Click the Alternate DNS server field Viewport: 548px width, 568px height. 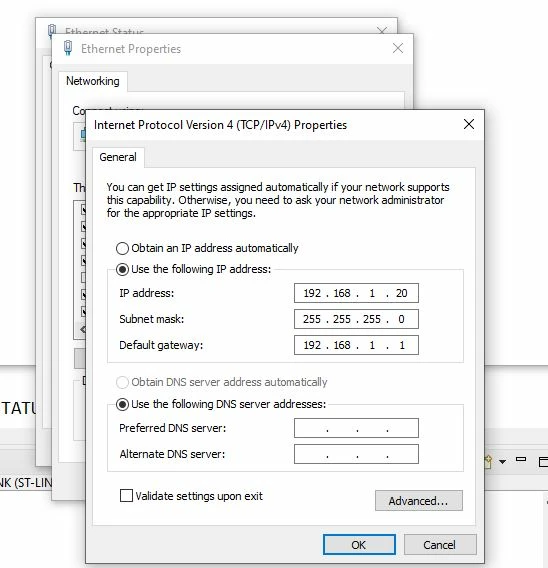(x=356, y=454)
